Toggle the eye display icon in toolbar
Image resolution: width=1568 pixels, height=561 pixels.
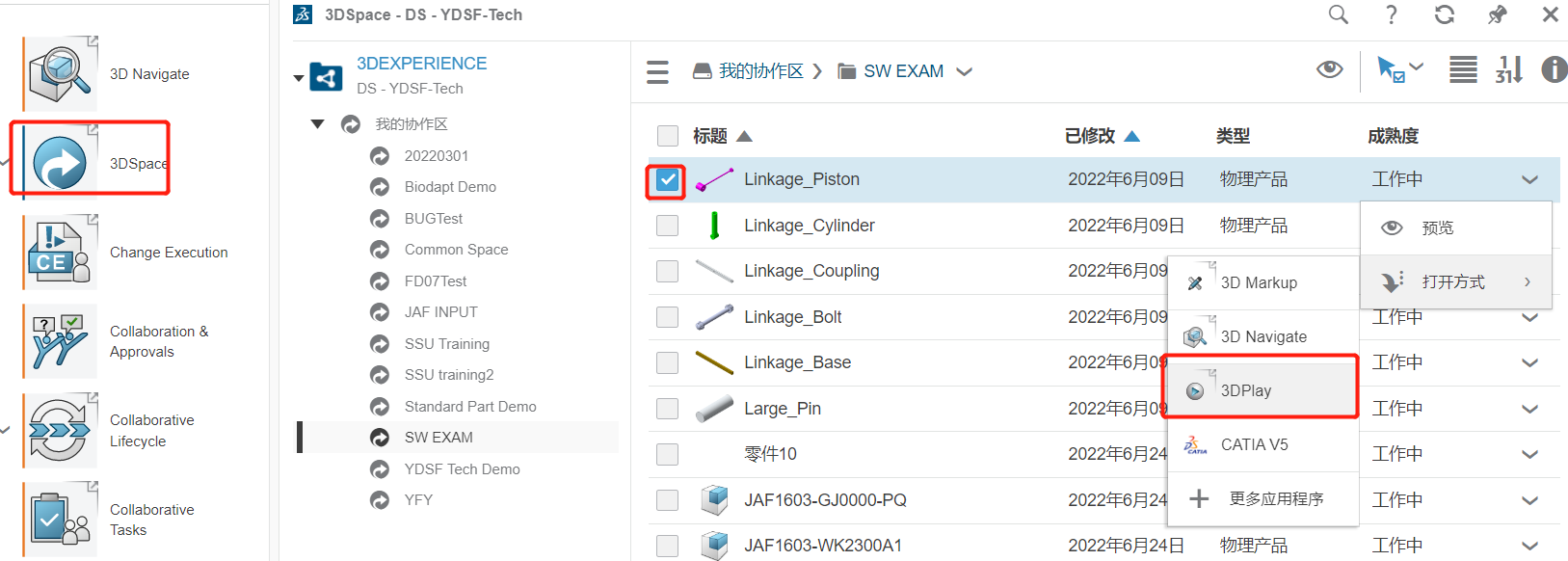point(1330,69)
